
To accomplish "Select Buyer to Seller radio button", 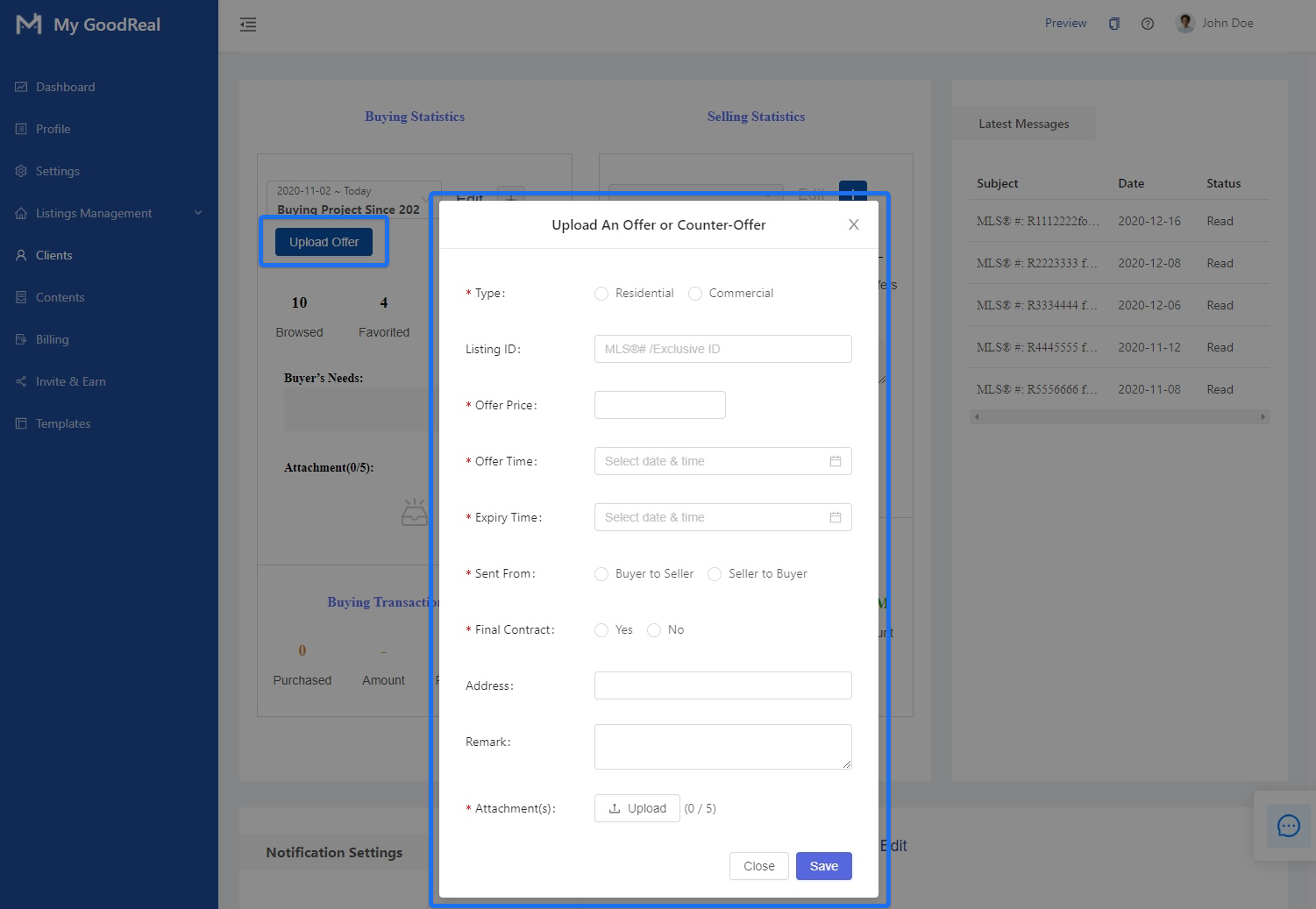I will coord(601,574).
